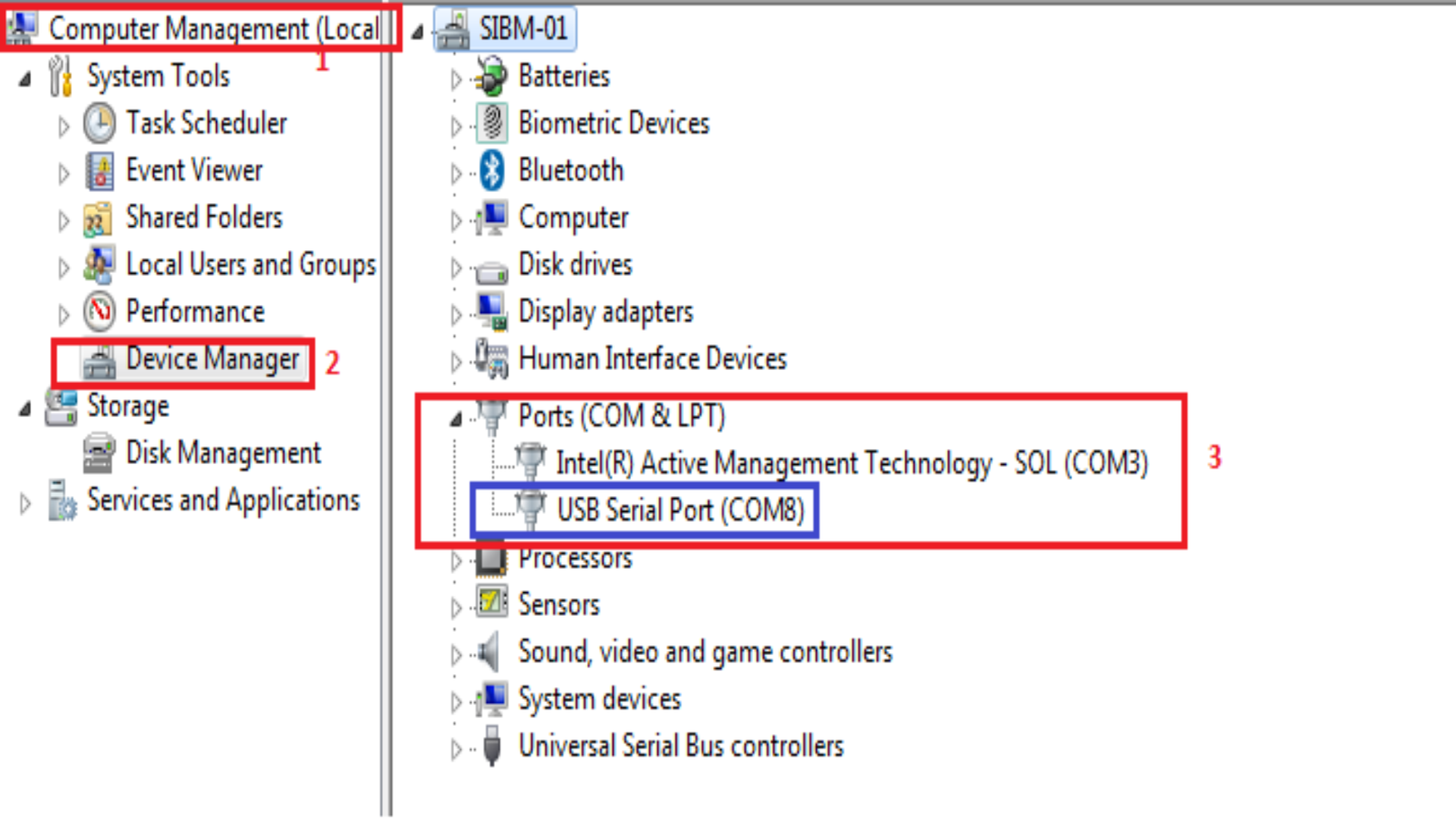Expand the Services and Applications node
Screen dimensions: 1456x819
[25, 503]
